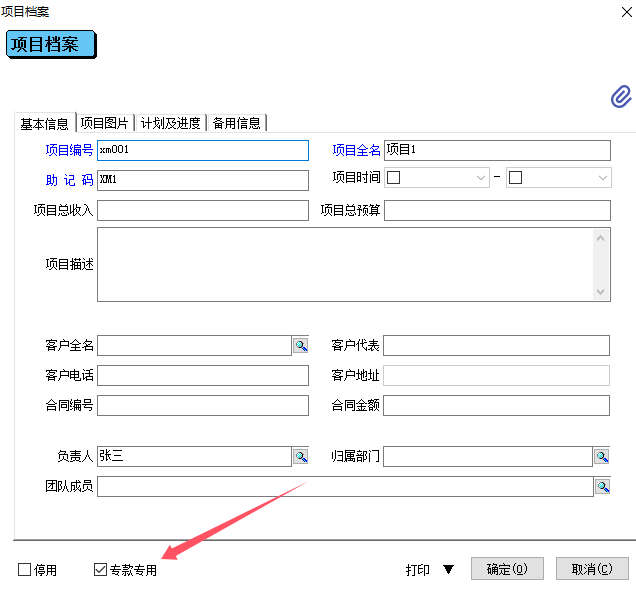Open the 计划及进度 tab

(171, 123)
